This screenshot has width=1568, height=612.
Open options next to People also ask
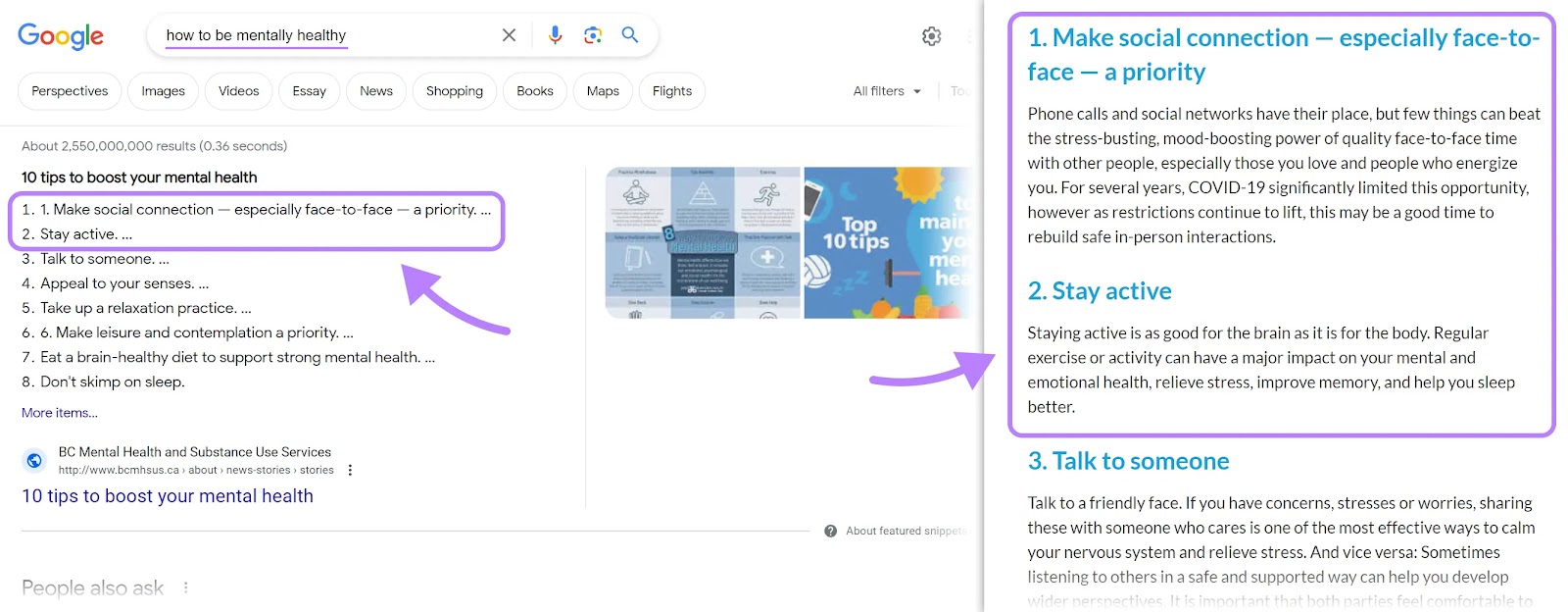click(185, 587)
